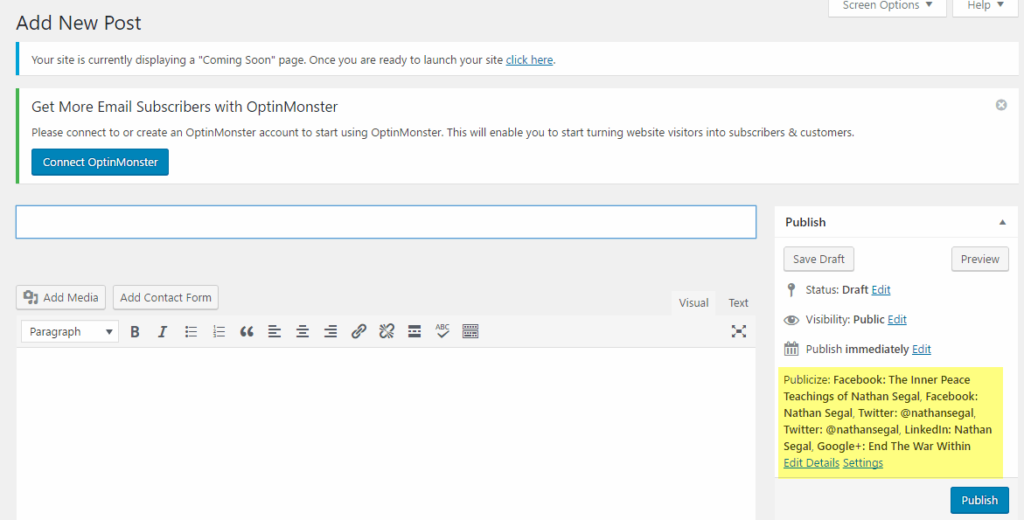The height and width of the screenshot is (520, 1024).
Task: Apply blockquote formatting
Action: tap(246, 332)
